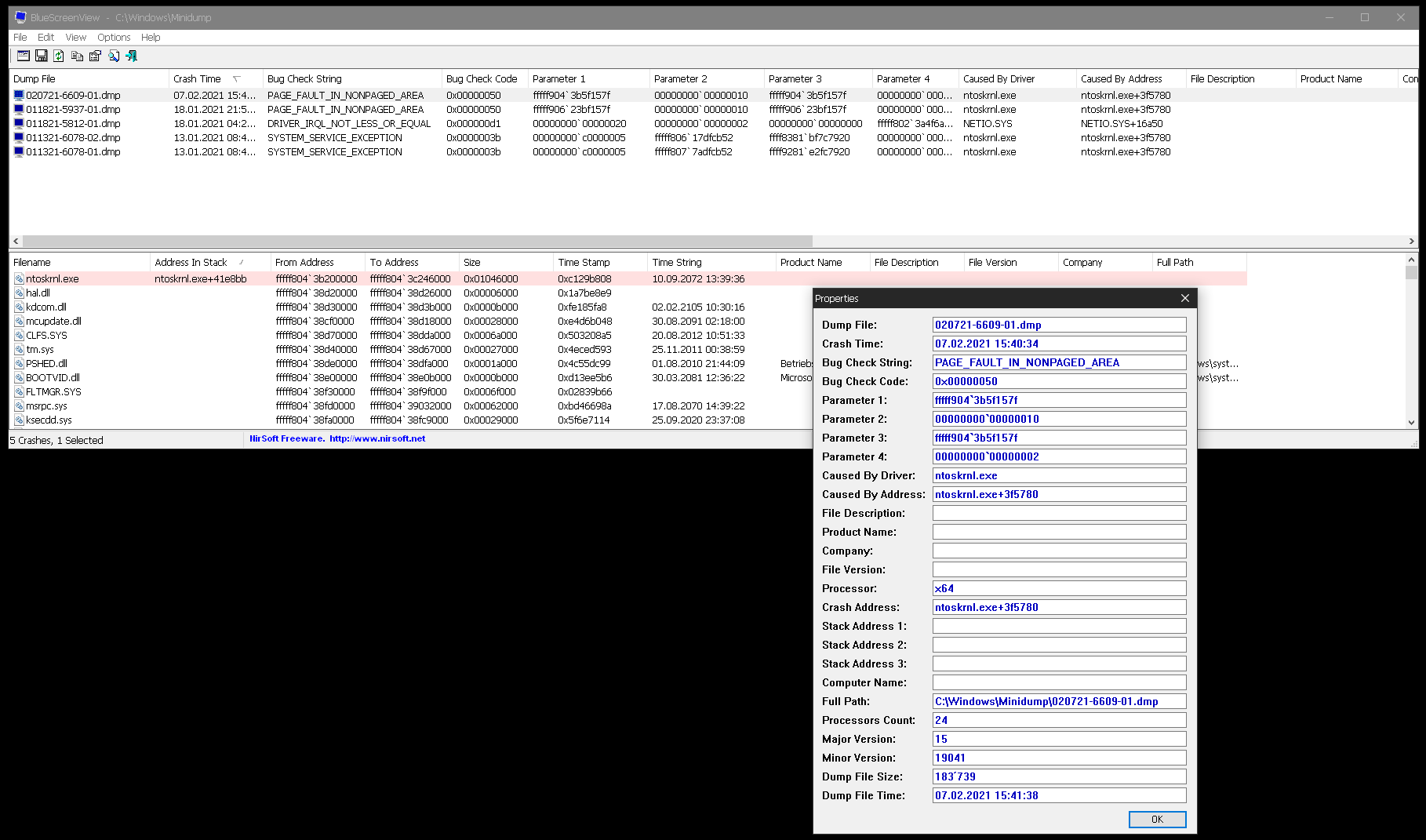The width and height of the screenshot is (1426, 840).
Task: Click the CLFS.SYS file icon
Action: click(x=19, y=335)
